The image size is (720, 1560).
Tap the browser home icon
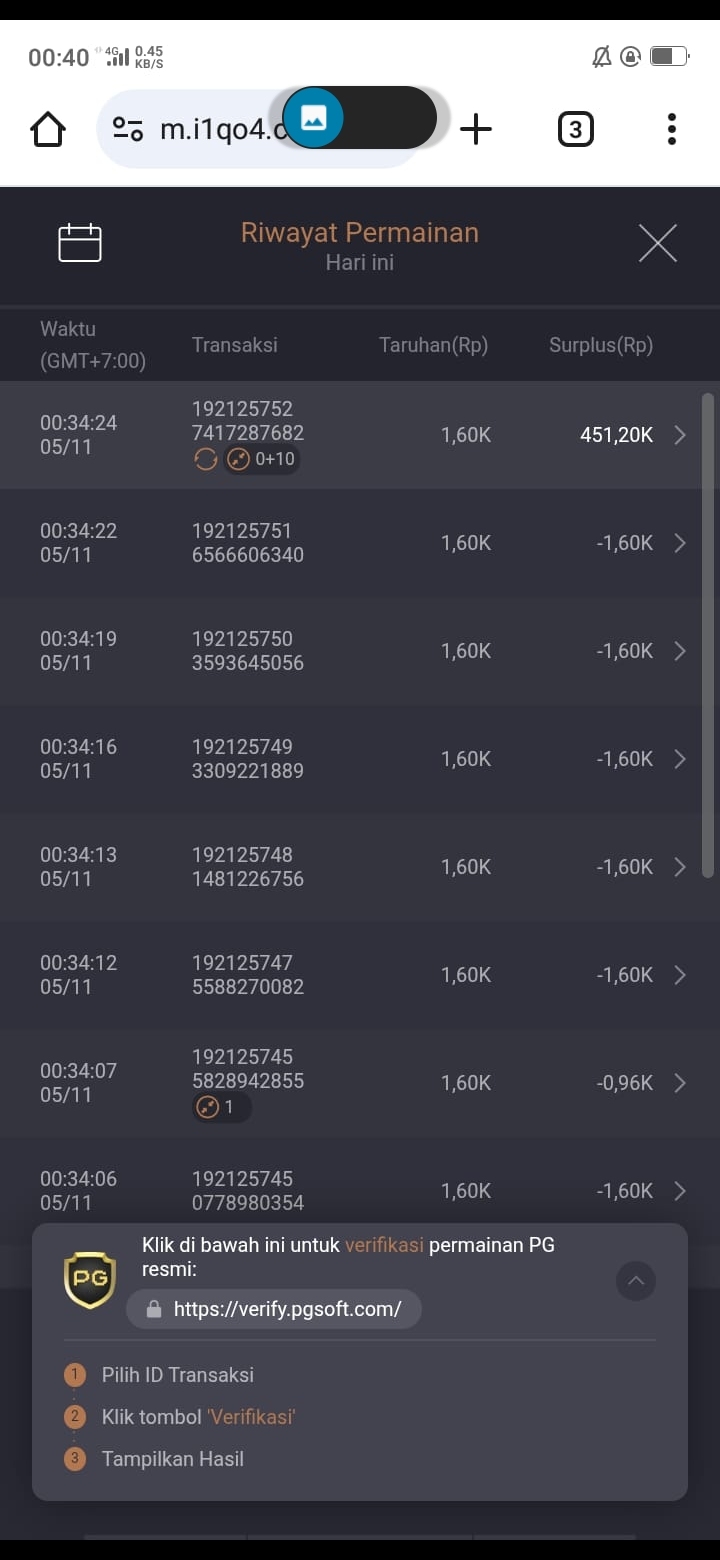pyautogui.click(x=48, y=129)
